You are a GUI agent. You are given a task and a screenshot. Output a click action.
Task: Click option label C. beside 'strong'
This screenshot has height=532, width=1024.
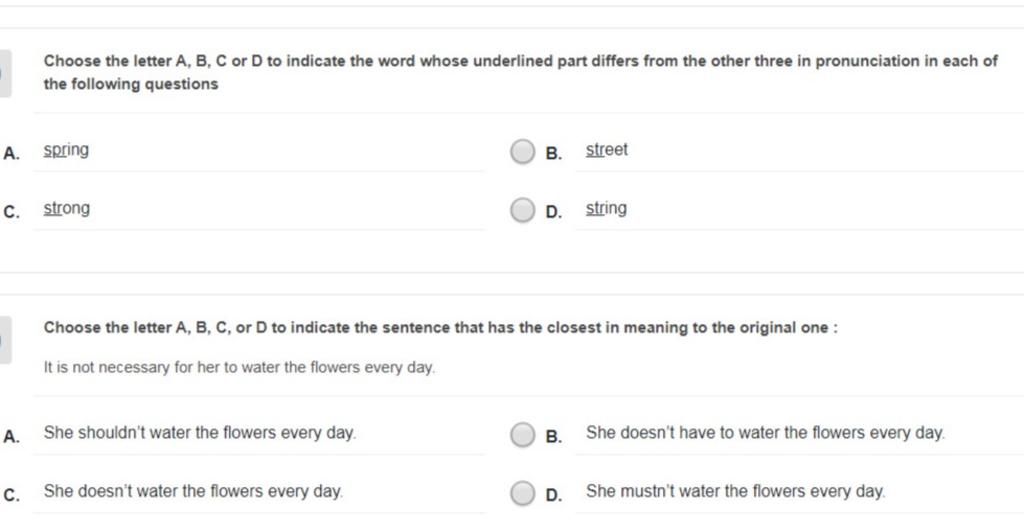point(11,212)
